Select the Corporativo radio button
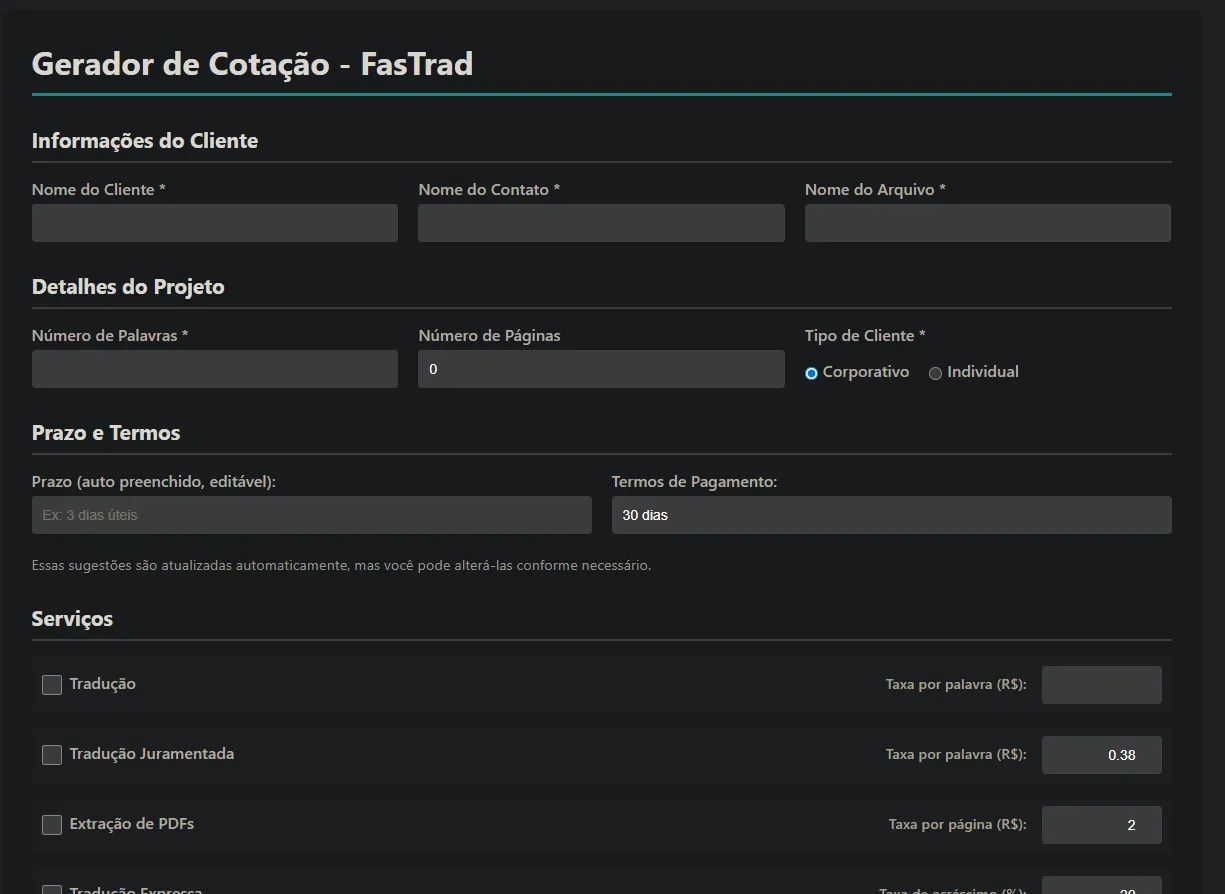Image resolution: width=1225 pixels, height=894 pixels. (x=812, y=373)
